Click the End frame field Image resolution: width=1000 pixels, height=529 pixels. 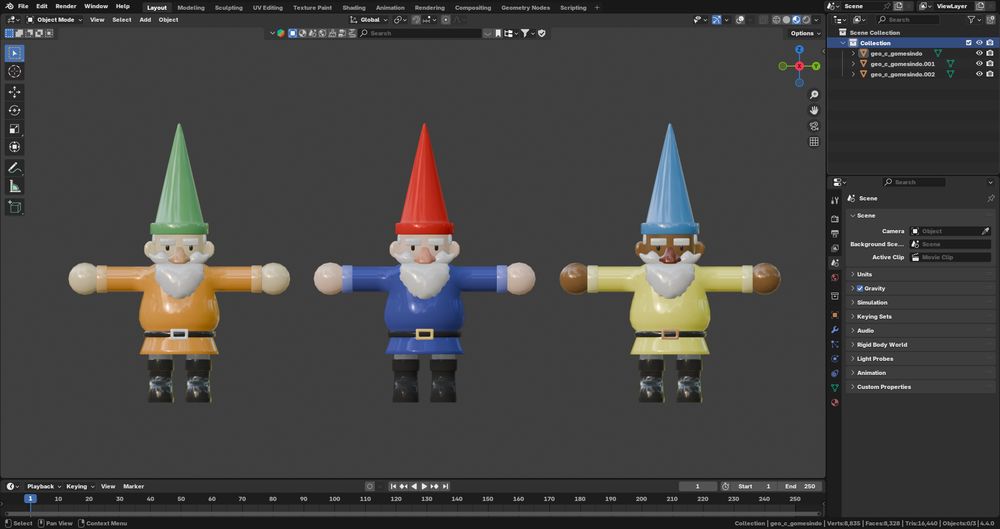coord(800,486)
